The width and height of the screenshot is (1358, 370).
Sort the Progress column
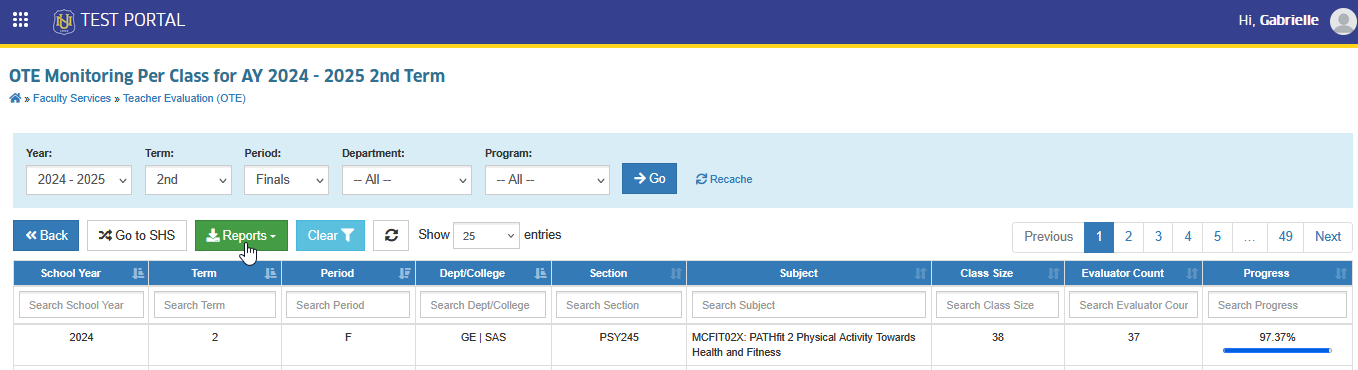click(1341, 273)
